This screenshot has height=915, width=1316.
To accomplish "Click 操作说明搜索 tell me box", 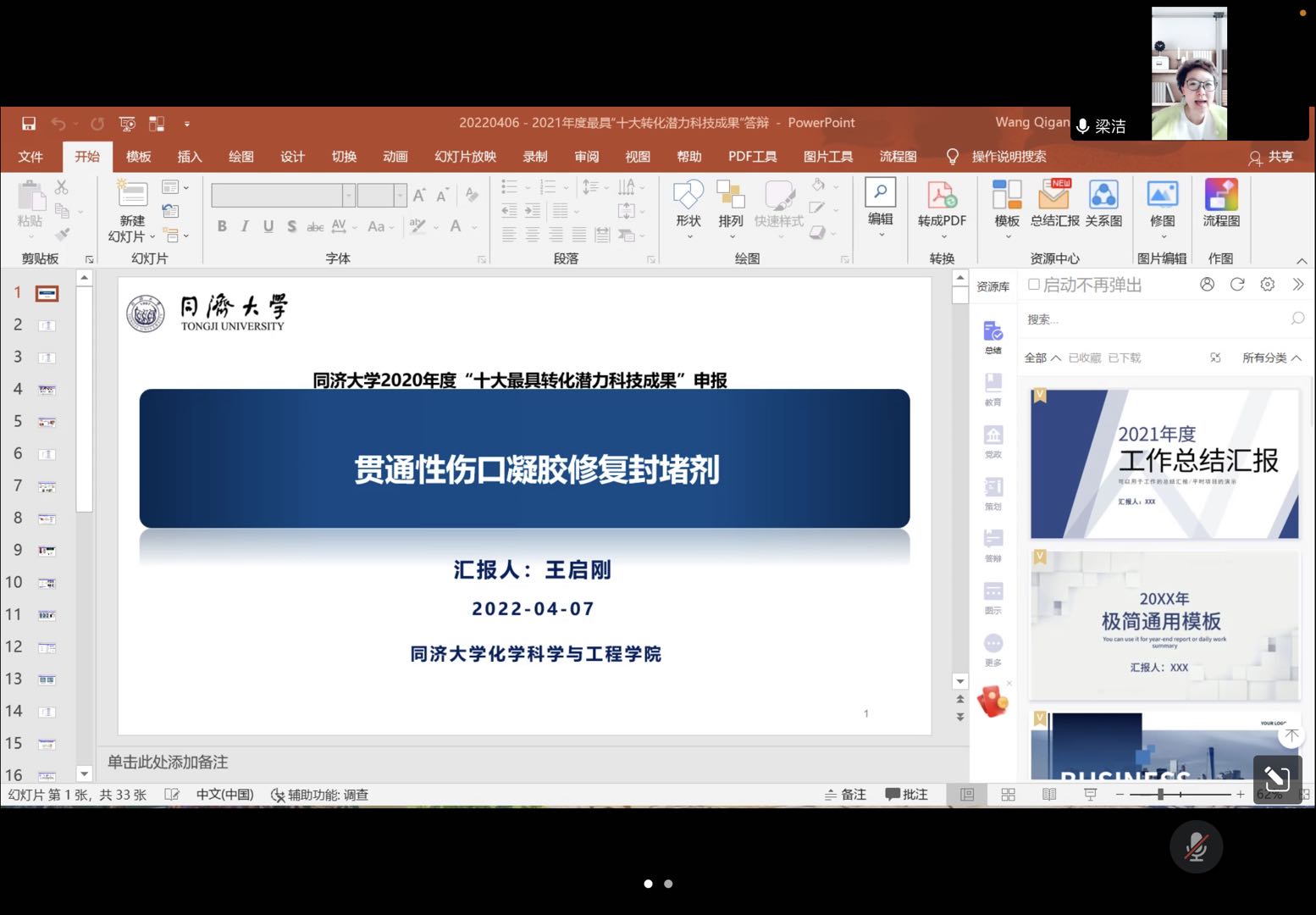I will (x=1009, y=157).
